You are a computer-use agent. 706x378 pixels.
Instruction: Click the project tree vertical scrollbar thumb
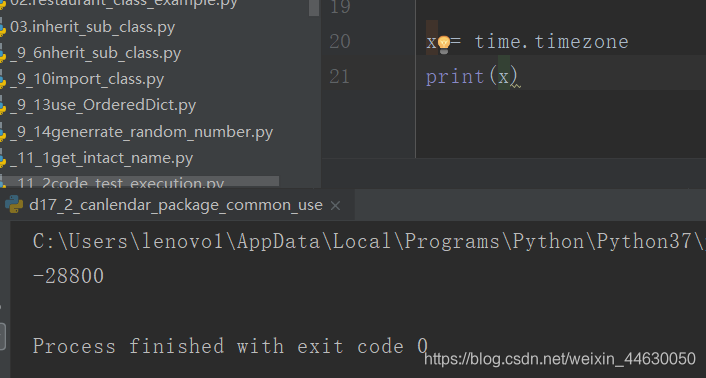click(314, 8)
